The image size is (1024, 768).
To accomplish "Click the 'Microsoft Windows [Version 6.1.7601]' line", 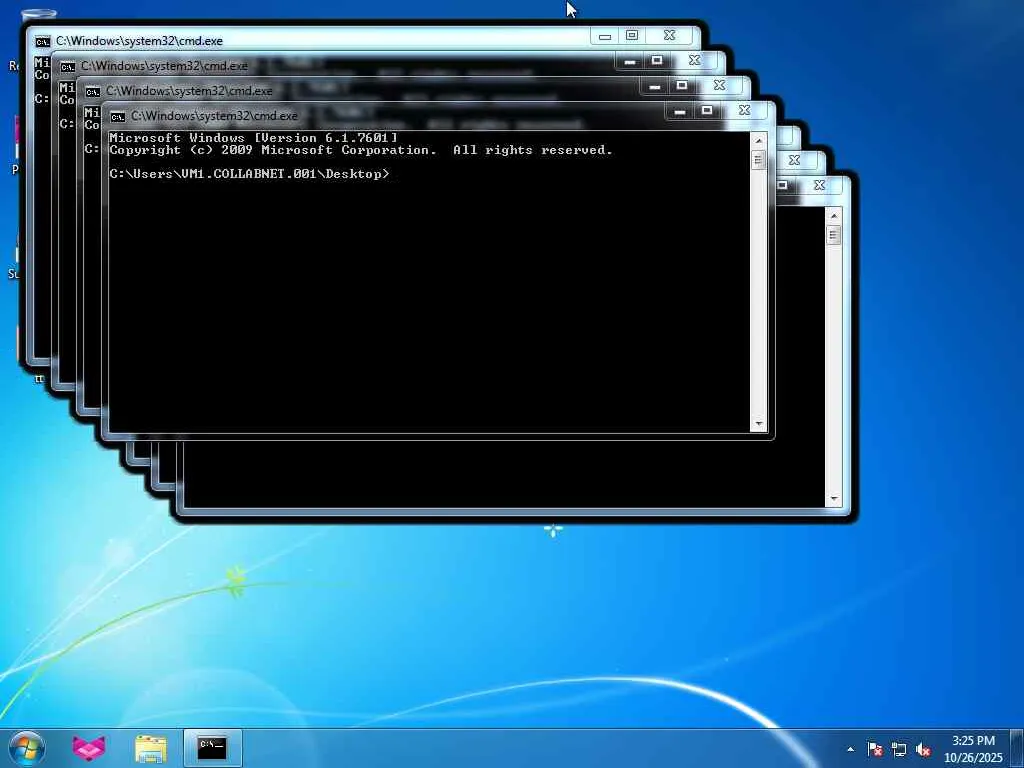I will tap(253, 138).
